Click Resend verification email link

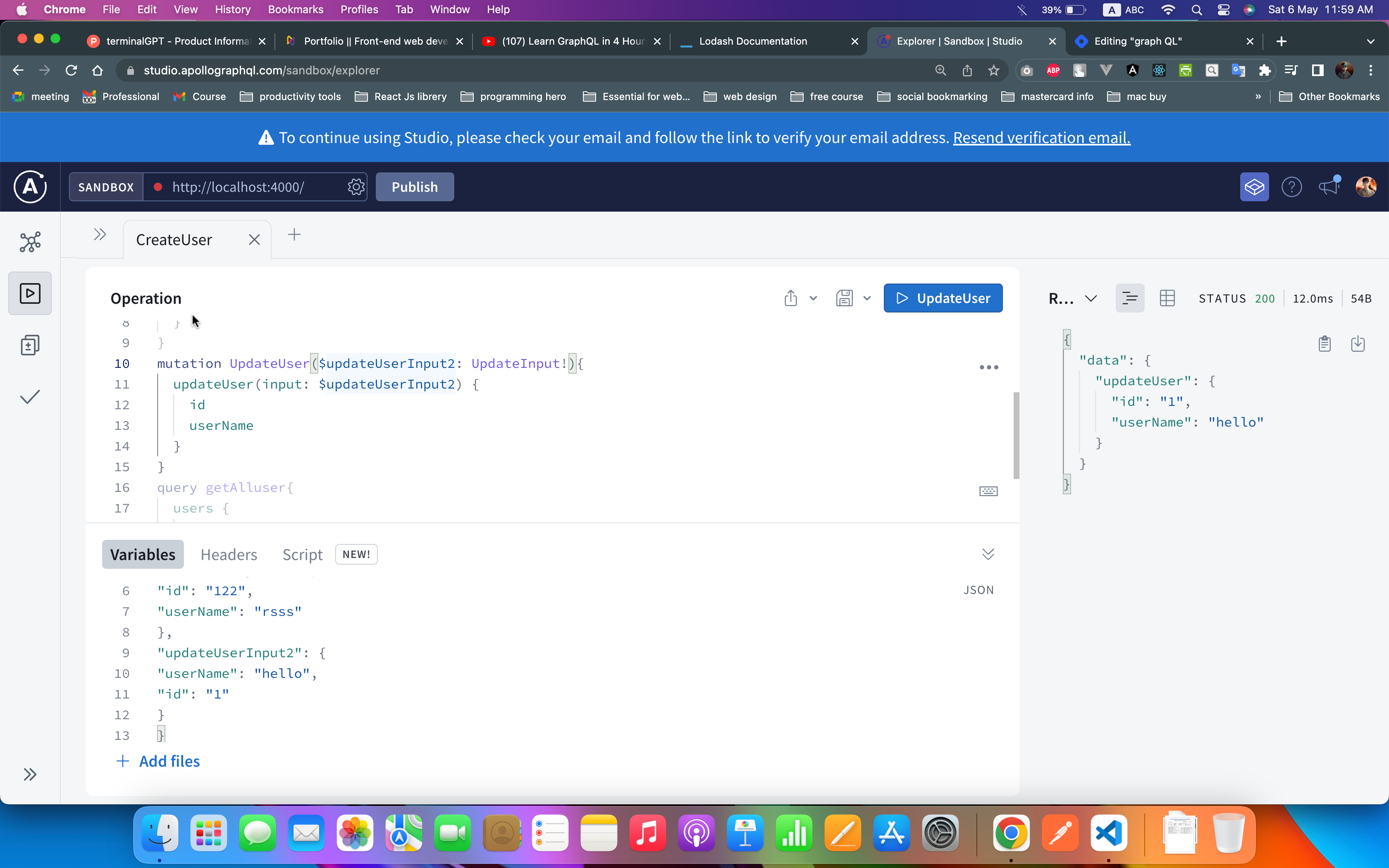click(x=1041, y=138)
